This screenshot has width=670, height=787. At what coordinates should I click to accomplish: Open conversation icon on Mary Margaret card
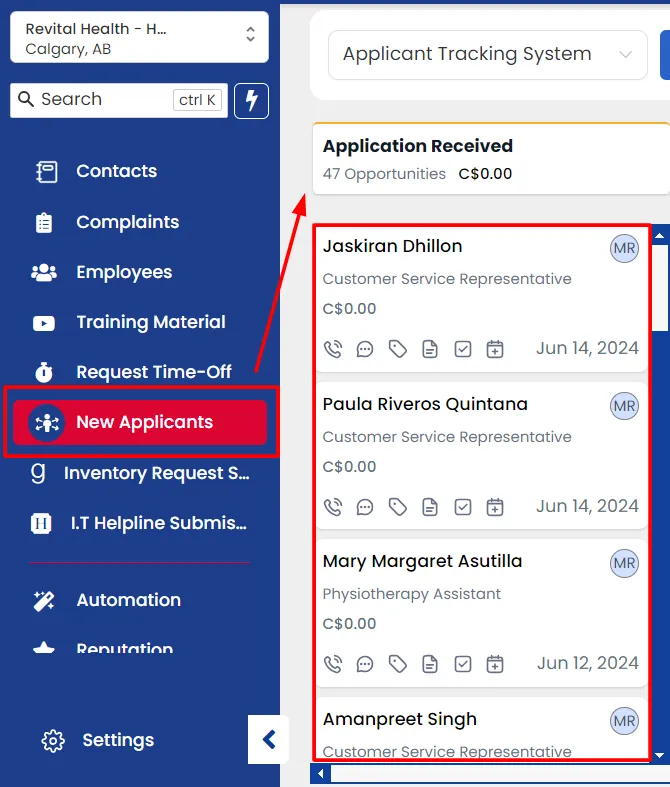[x=365, y=664]
